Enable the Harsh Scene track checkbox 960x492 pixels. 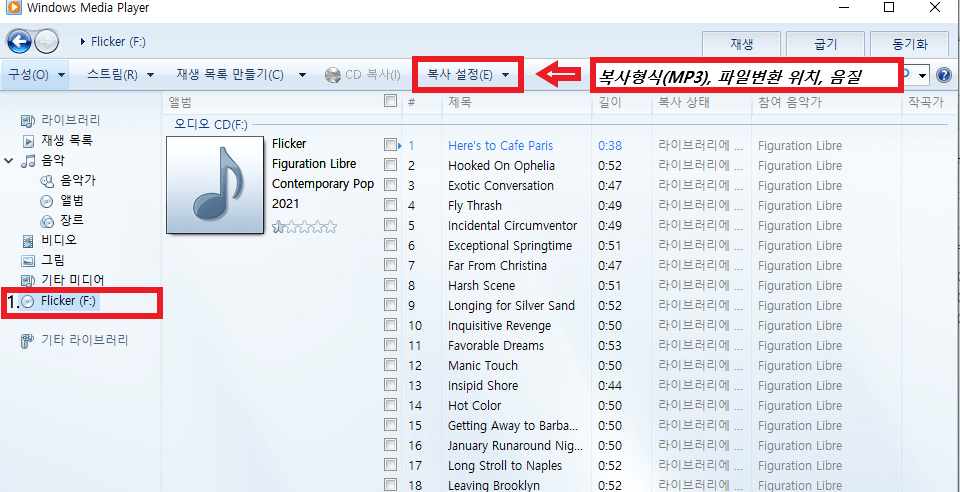(390, 285)
